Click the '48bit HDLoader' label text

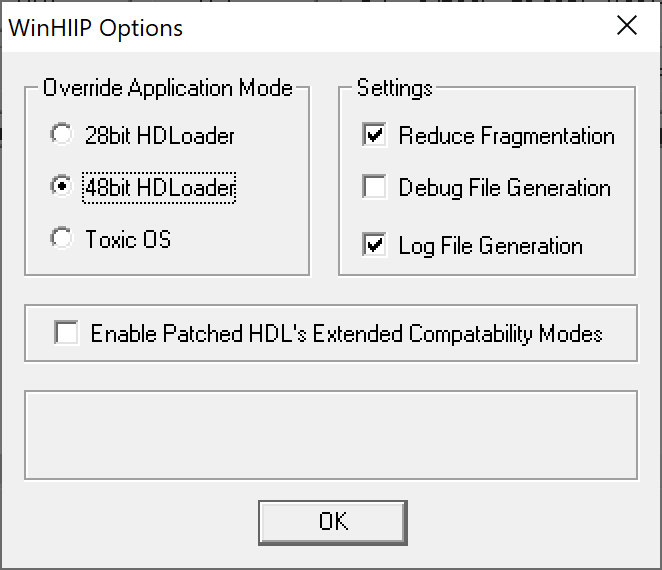tap(160, 187)
